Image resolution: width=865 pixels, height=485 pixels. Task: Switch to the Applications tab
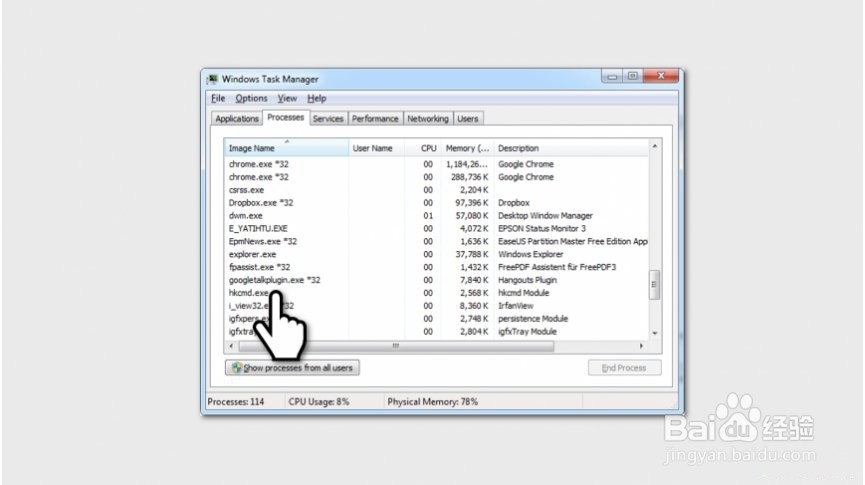pyautogui.click(x=237, y=119)
